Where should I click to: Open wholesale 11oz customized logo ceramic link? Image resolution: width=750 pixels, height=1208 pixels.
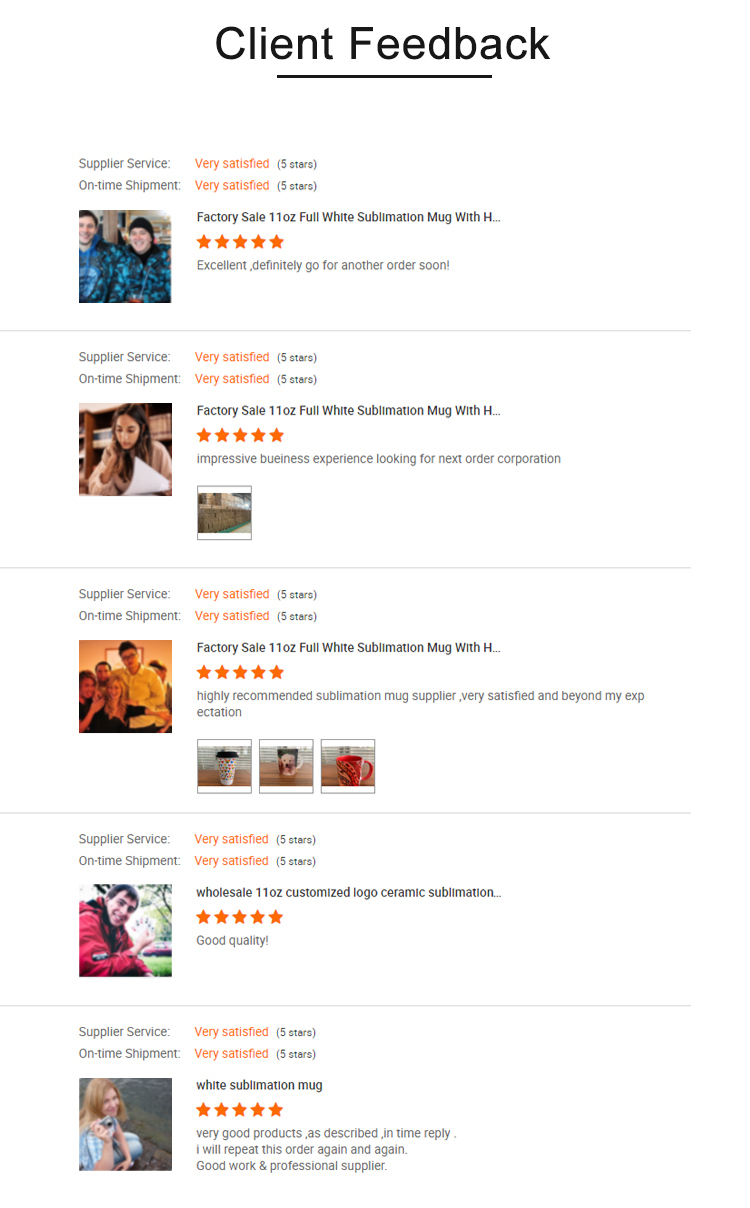tap(348, 892)
